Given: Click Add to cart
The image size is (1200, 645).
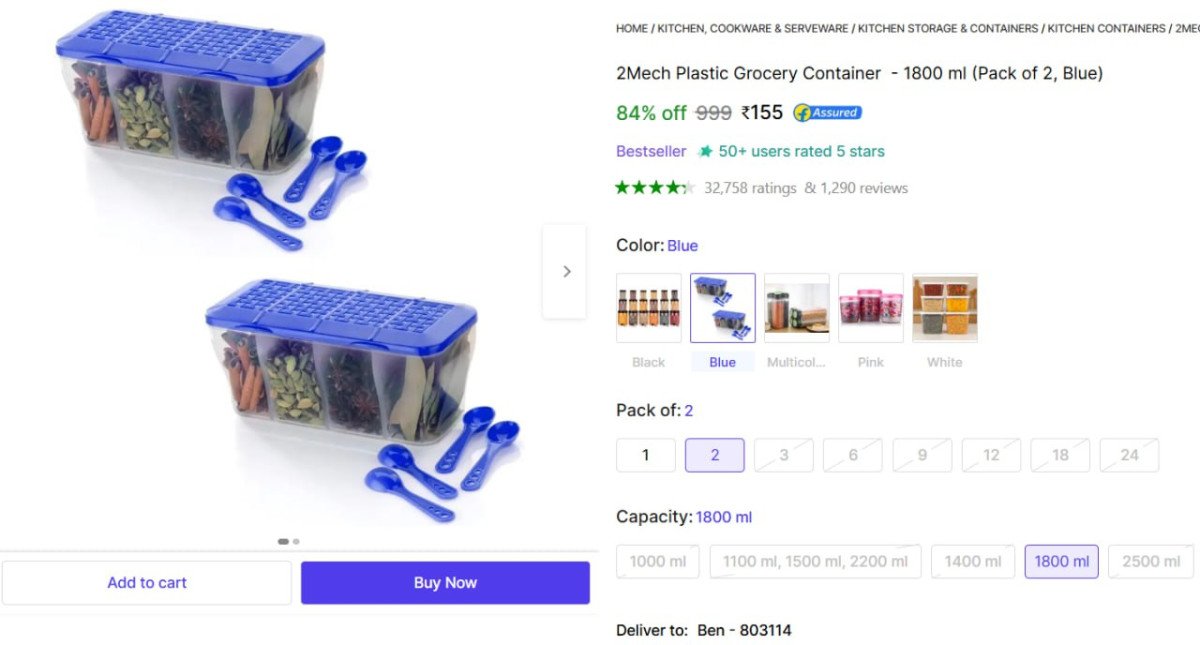Looking at the screenshot, I should 147,582.
